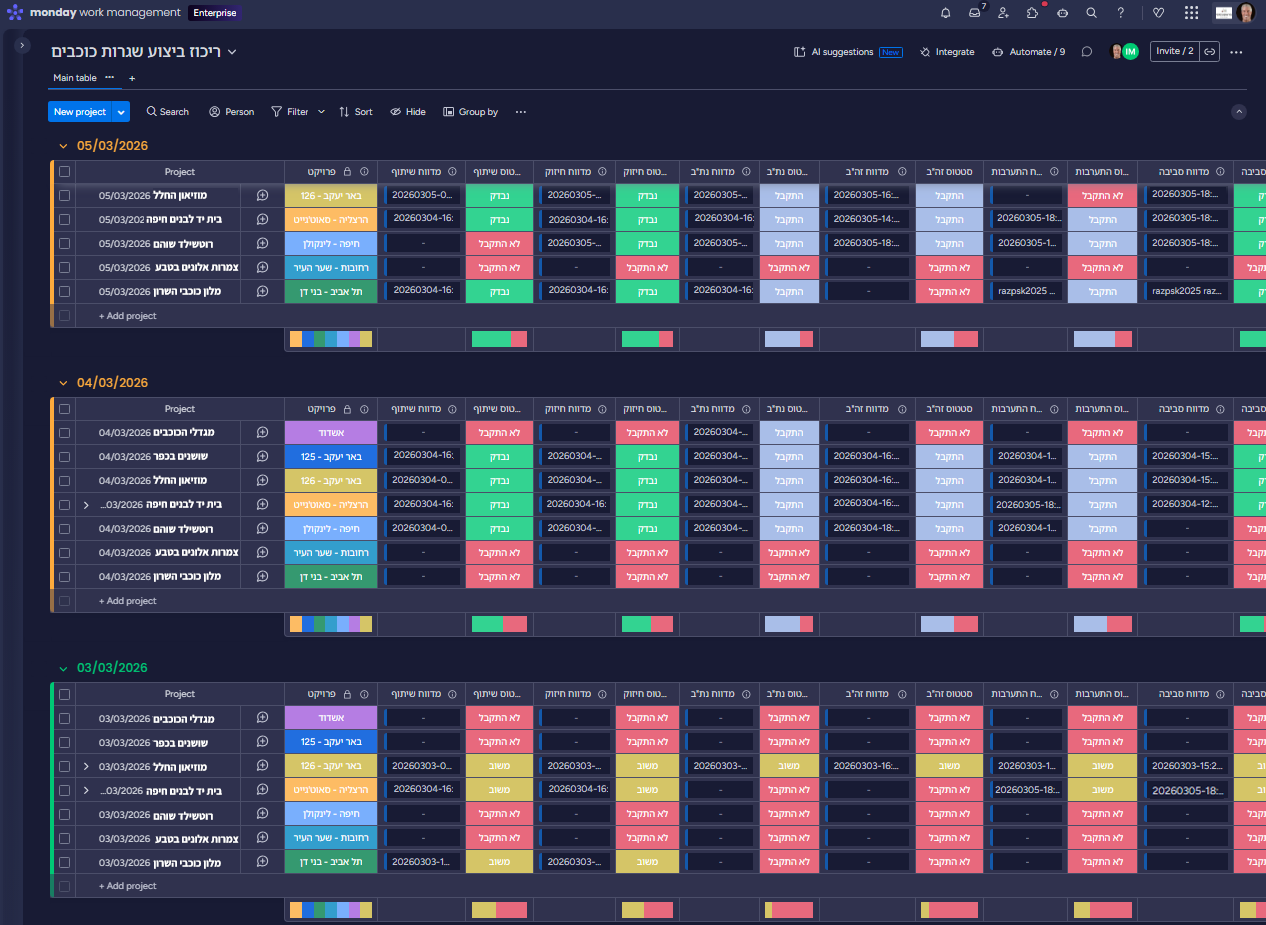The width and height of the screenshot is (1266, 925).
Task: Open the board discussion chat bubble icon
Action: [x=1087, y=52]
